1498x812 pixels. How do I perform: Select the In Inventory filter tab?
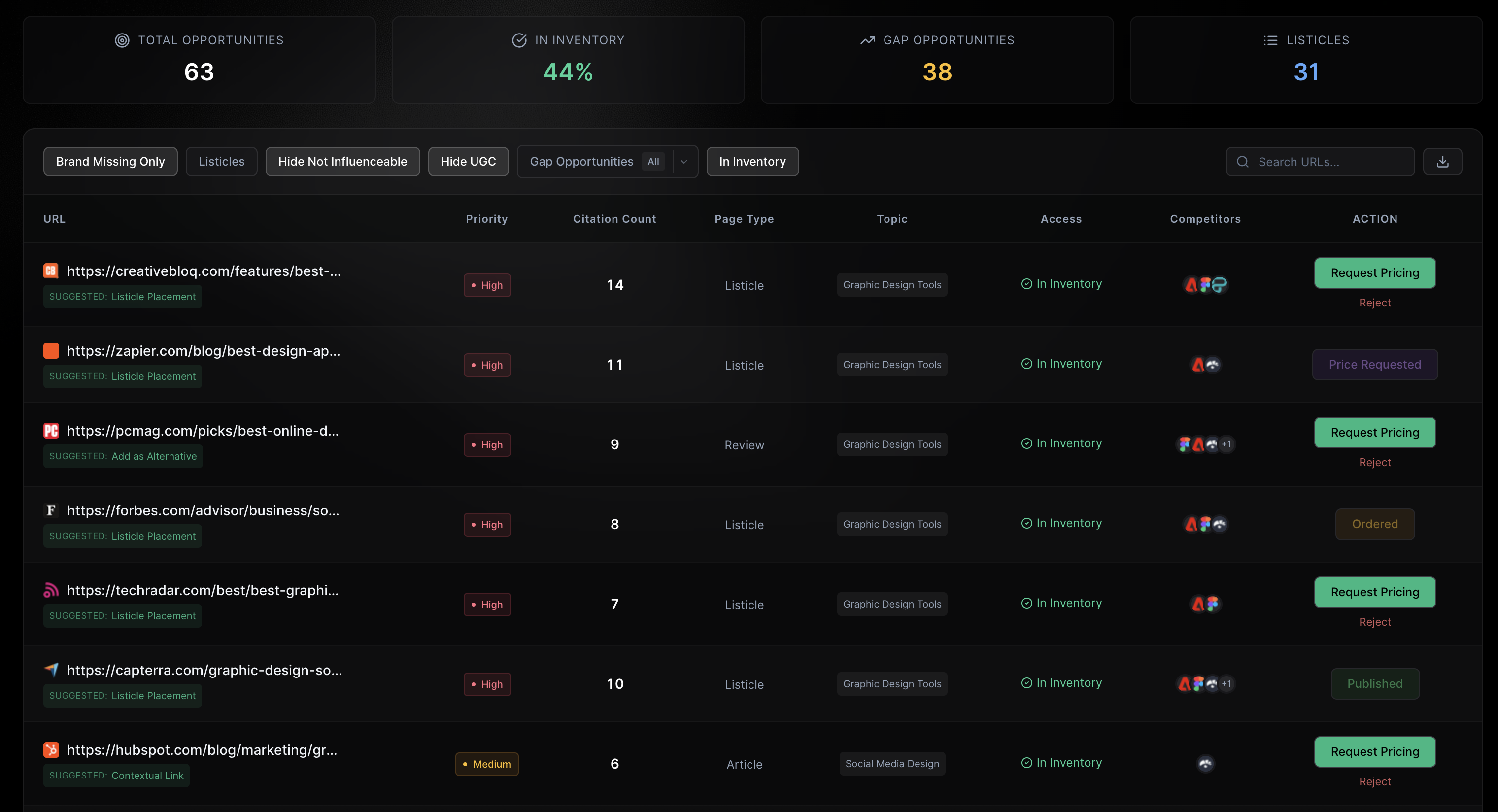[x=752, y=161]
